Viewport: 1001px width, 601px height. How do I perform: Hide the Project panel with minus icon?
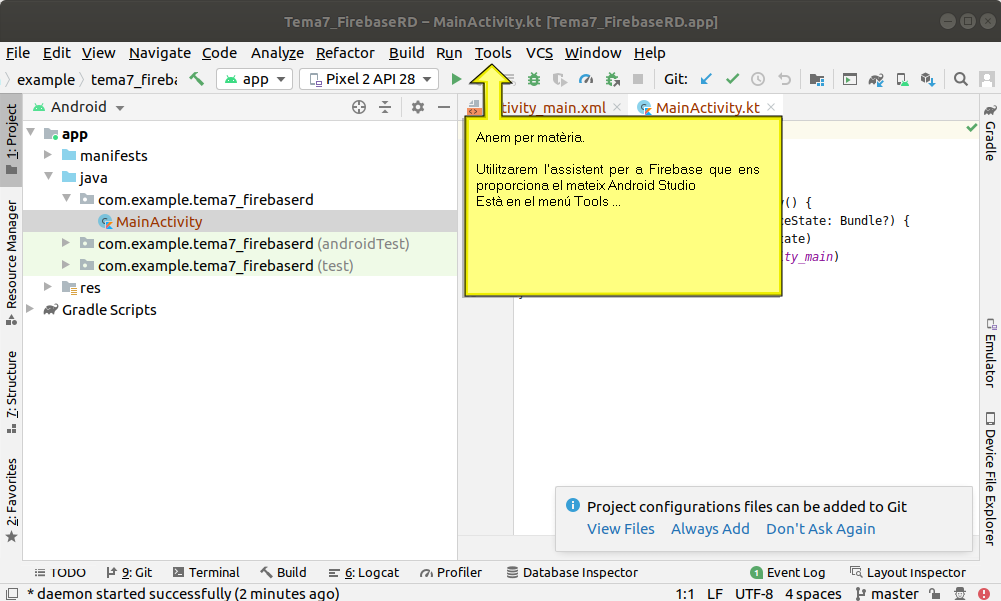[444, 107]
